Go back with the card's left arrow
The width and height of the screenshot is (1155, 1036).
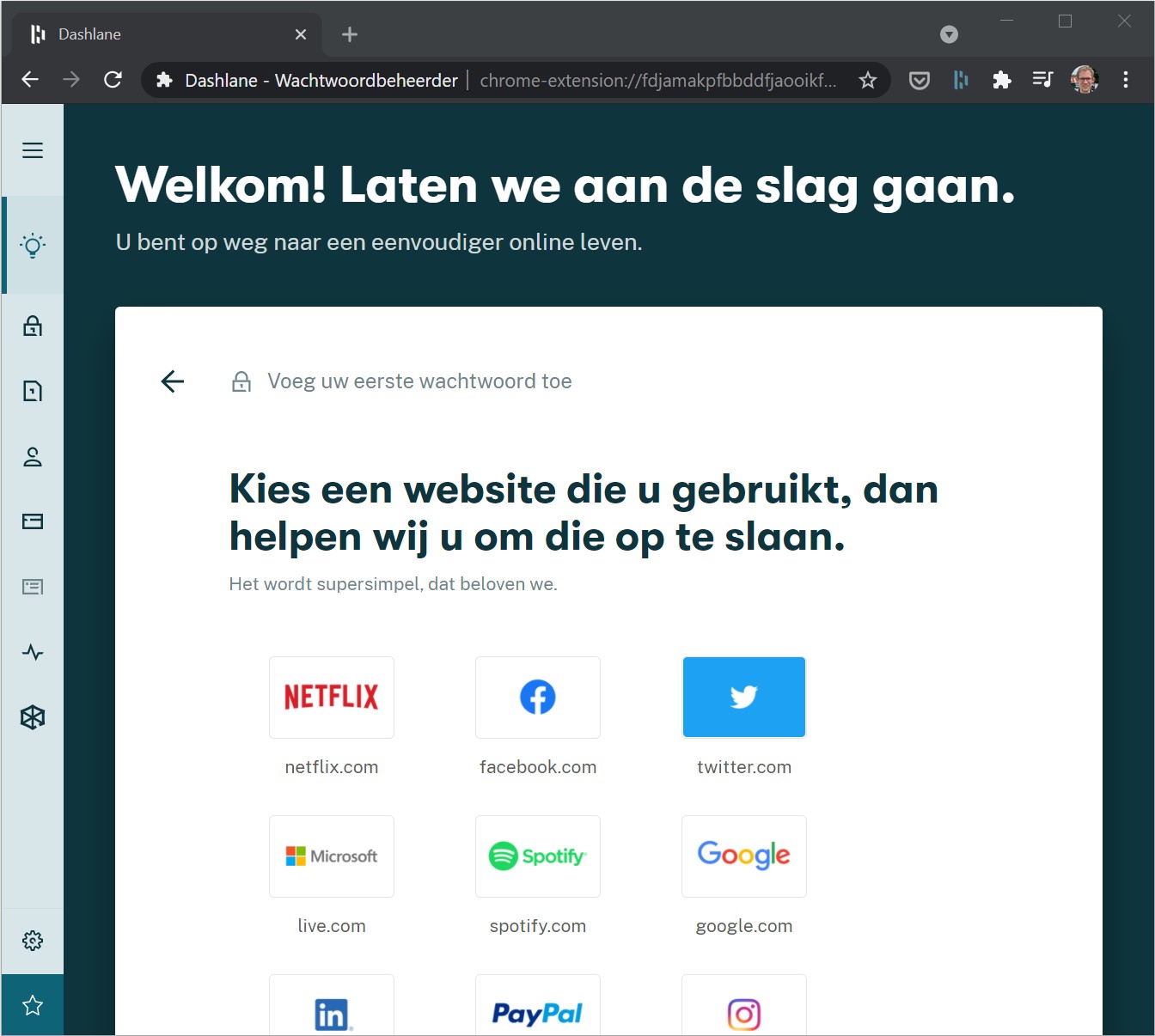tap(173, 381)
